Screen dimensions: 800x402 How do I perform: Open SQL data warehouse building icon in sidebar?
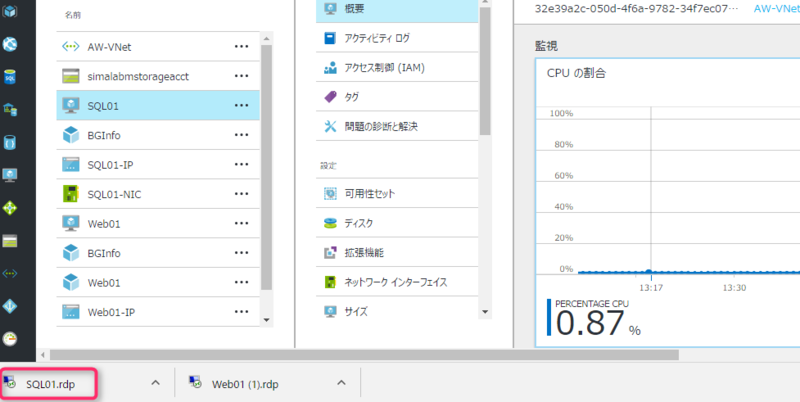pos(10,109)
